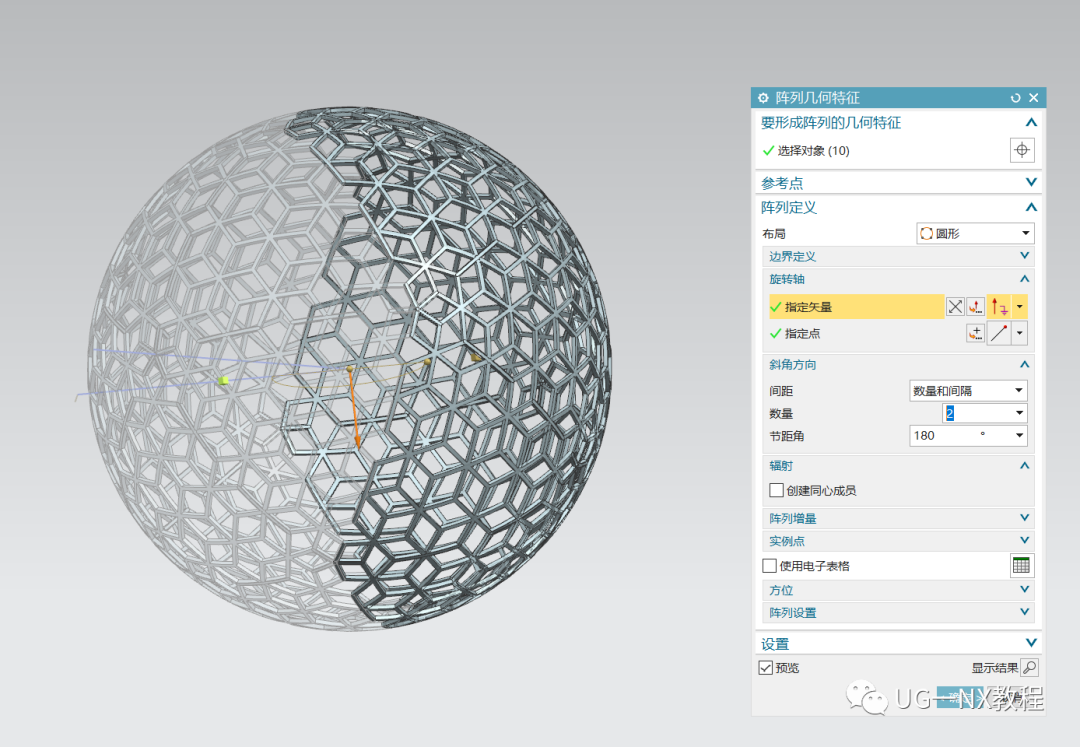Open the vector dialog icon in 指定矢量 row
1080x747 pixels.
pos(975,307)
